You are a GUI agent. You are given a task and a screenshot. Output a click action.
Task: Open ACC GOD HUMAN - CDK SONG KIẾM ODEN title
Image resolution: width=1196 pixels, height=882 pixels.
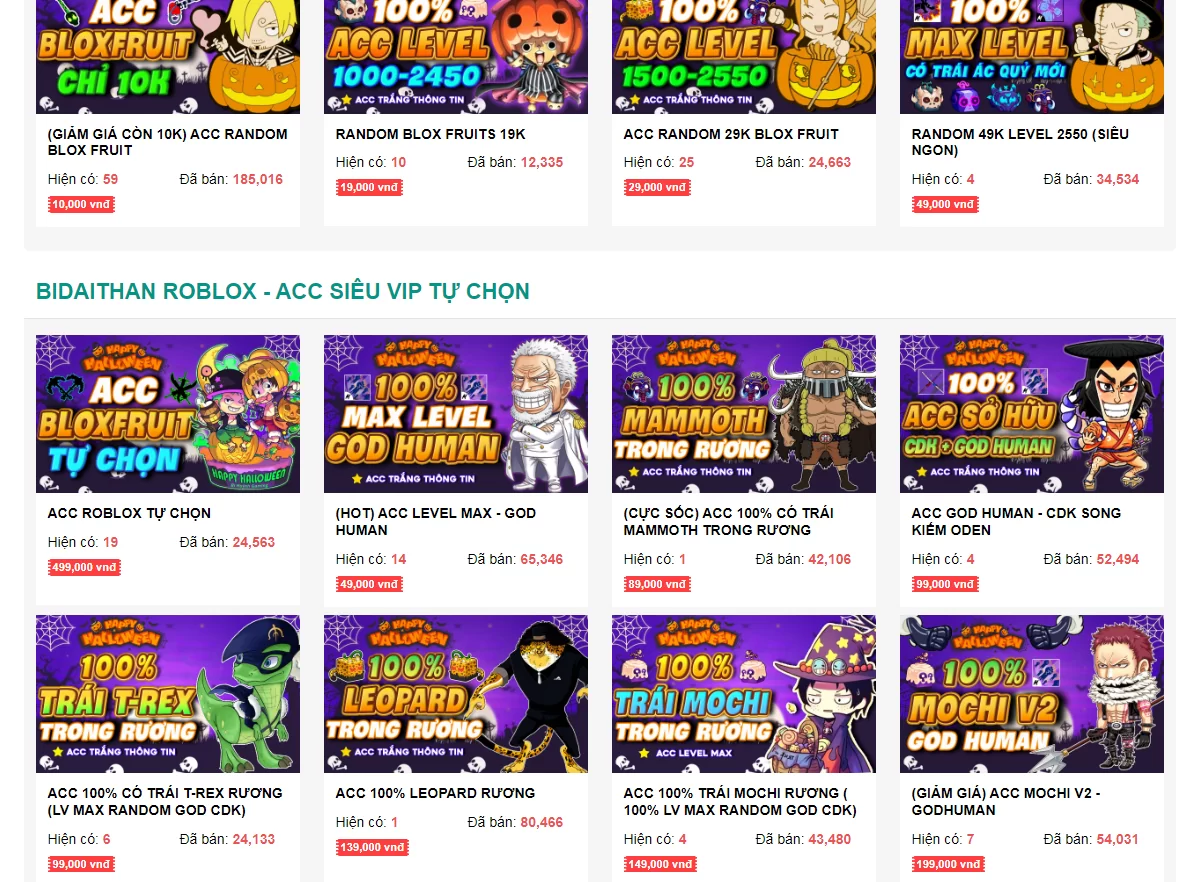1016,522
